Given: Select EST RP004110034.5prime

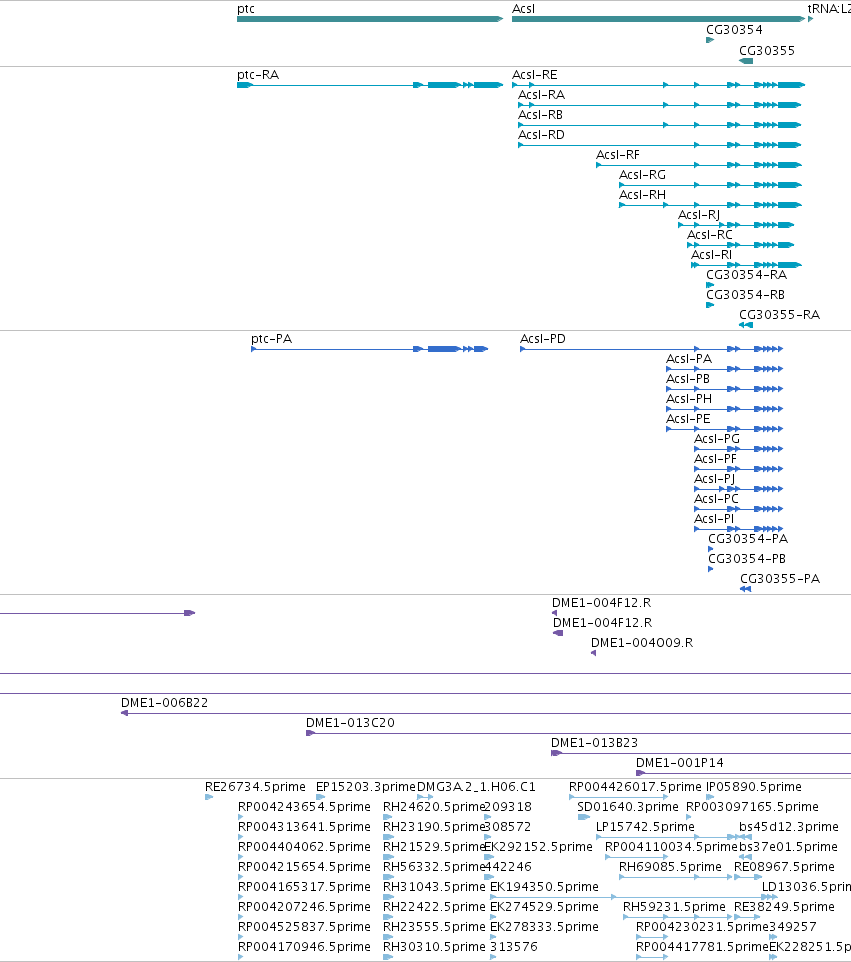Looking at the screenshot, I should pyautogui.click(x=671, y=847).
